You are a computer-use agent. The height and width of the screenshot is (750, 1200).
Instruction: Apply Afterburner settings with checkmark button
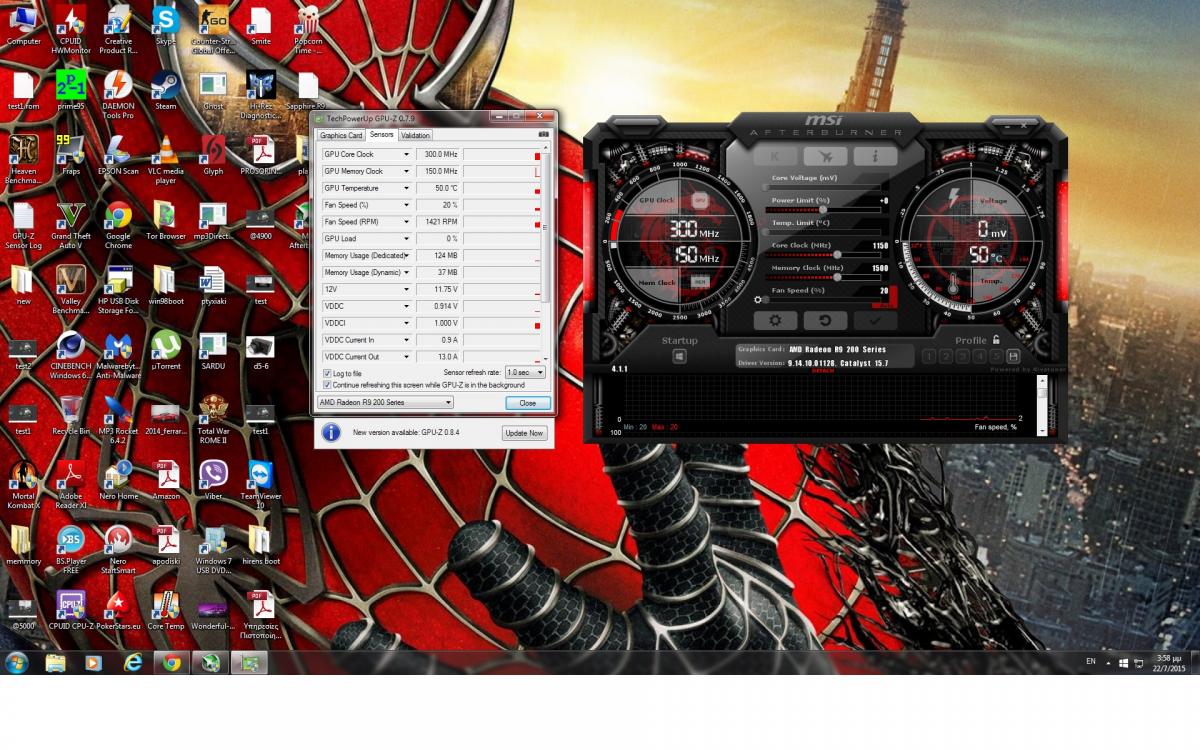click(875, 321)
